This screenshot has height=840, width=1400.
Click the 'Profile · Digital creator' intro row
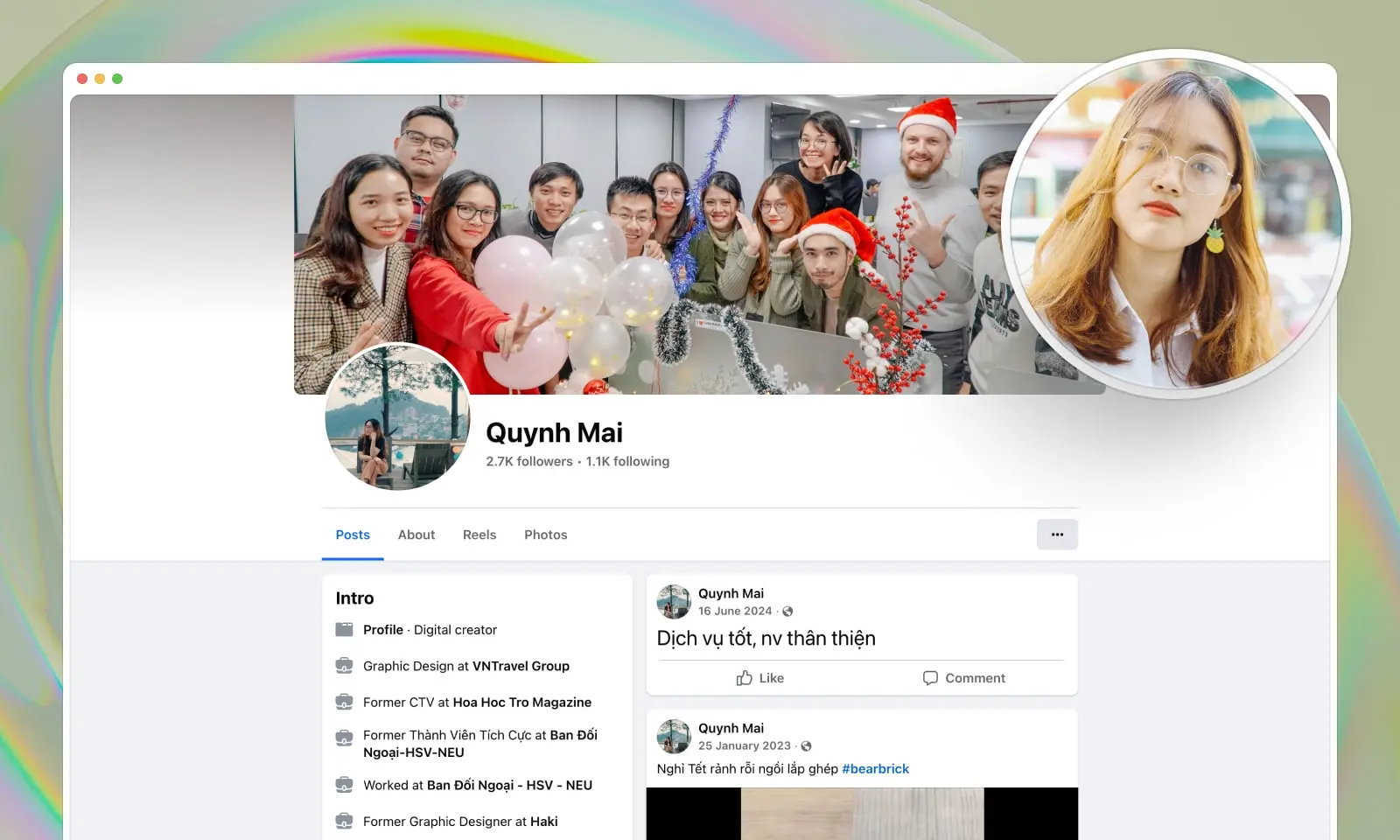430,630
